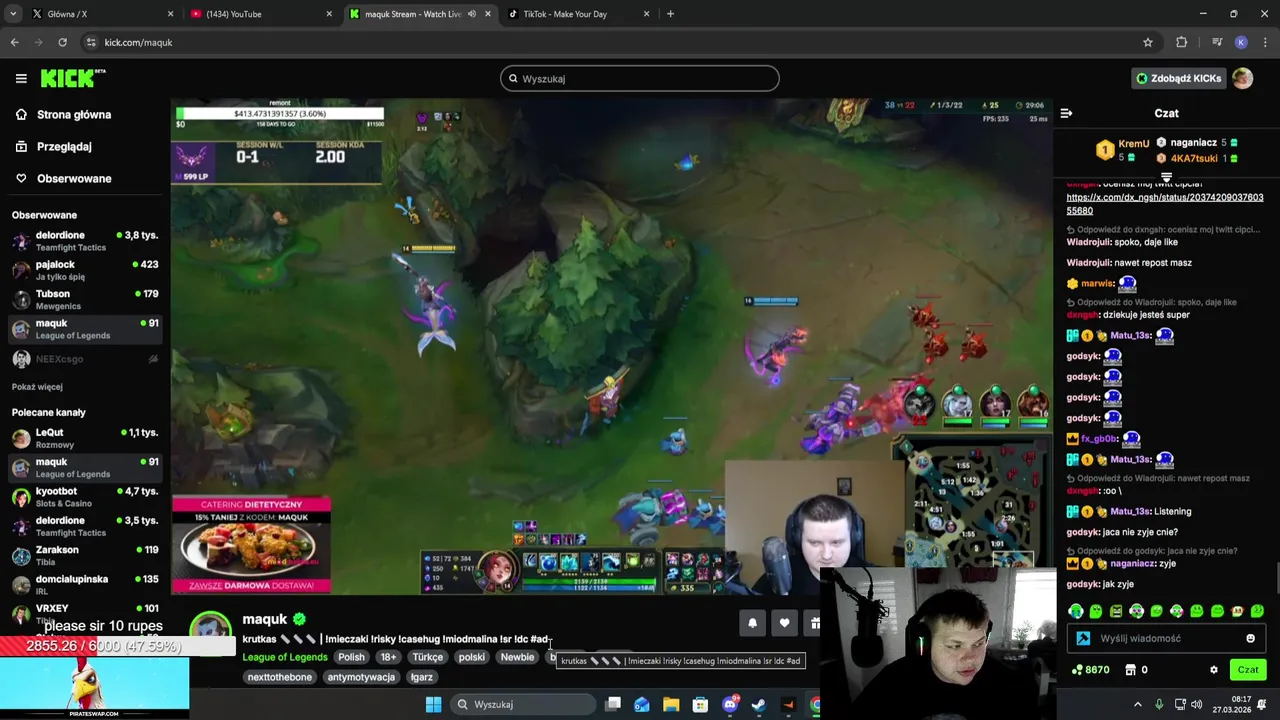Reload the kick.com page
The image size is (1280, 720).
click(x=62, y=42)
